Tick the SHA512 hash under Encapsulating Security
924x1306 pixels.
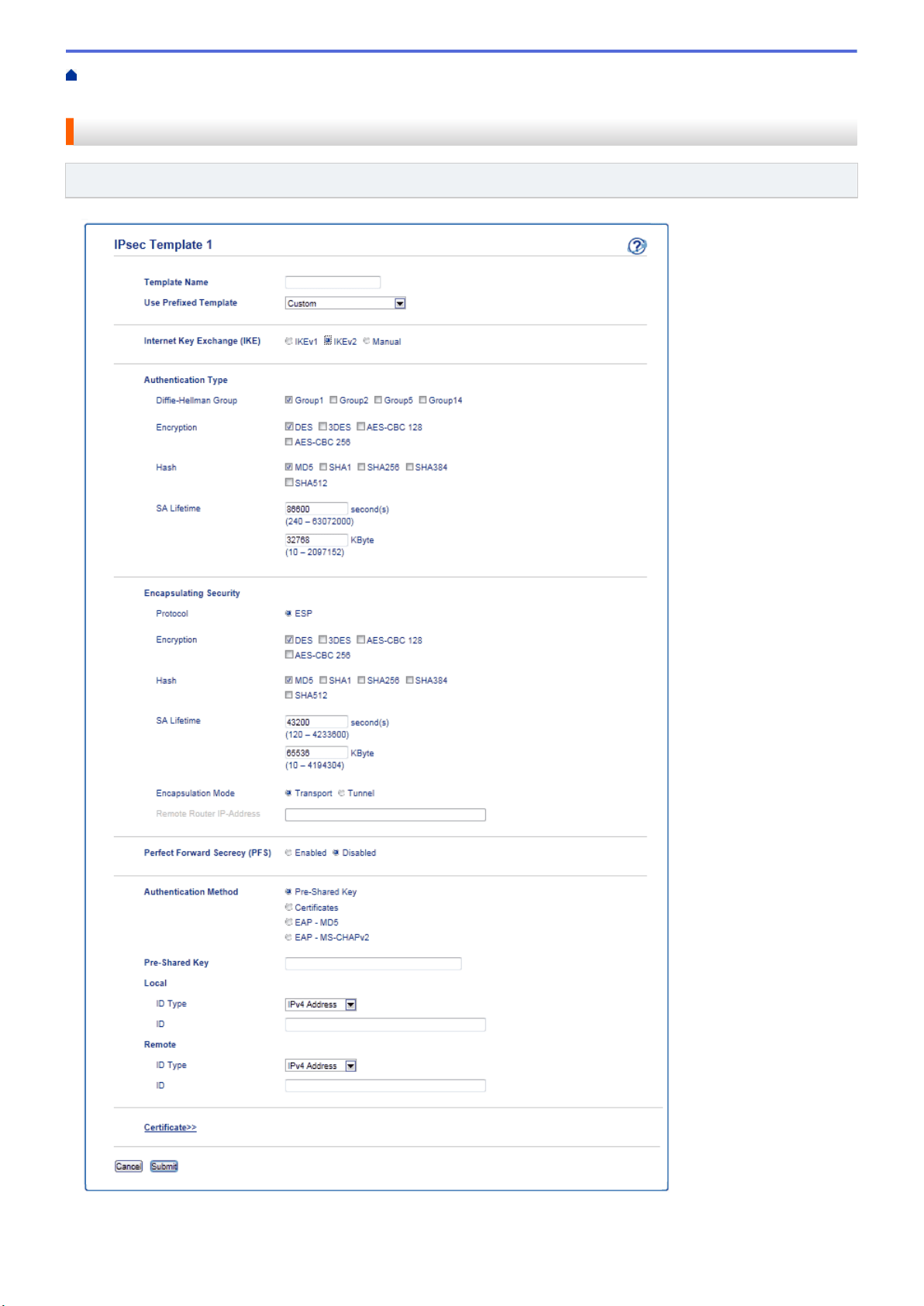click(x=289, y=695)
